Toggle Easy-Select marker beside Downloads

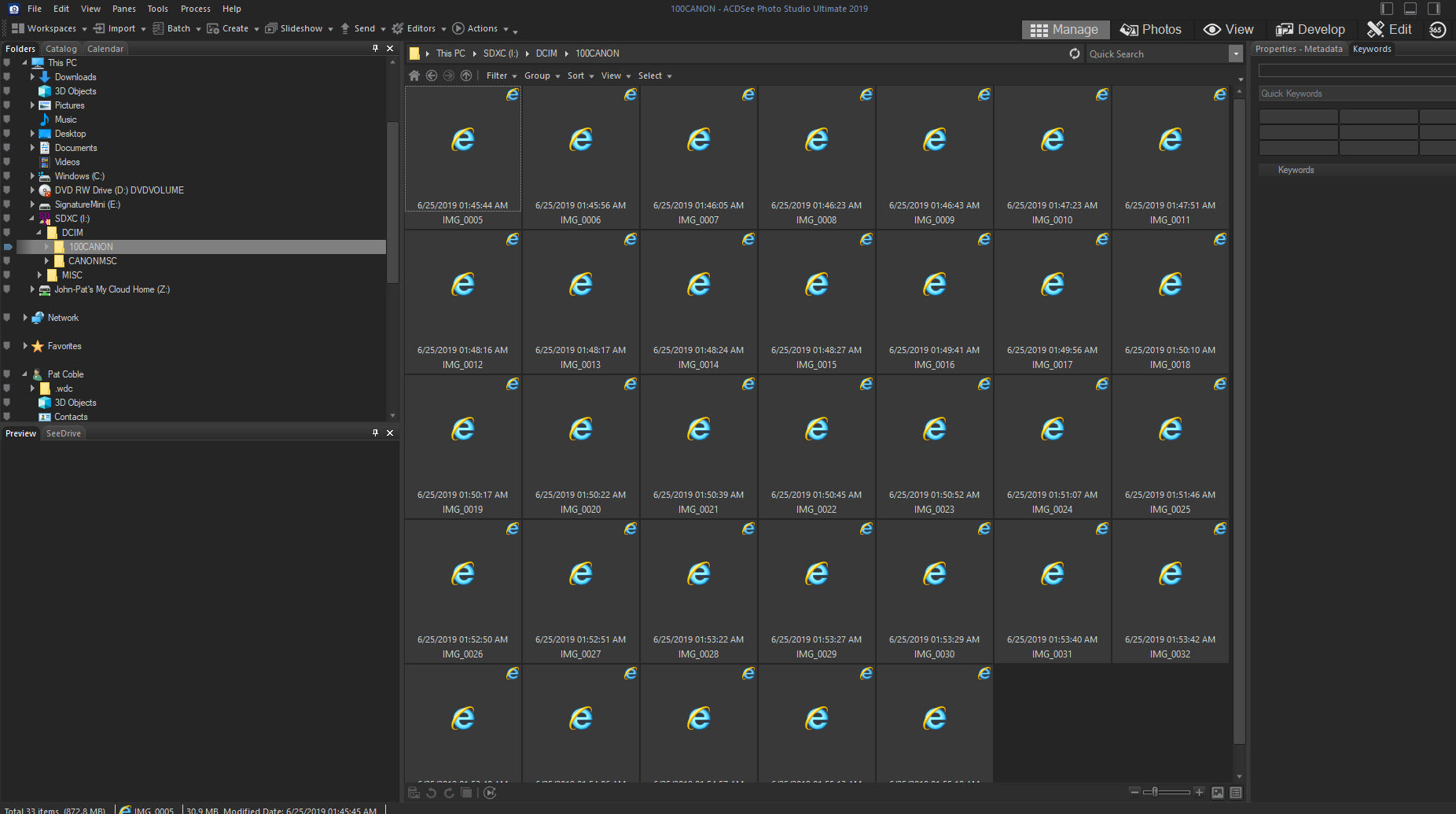tap(7, 77)
